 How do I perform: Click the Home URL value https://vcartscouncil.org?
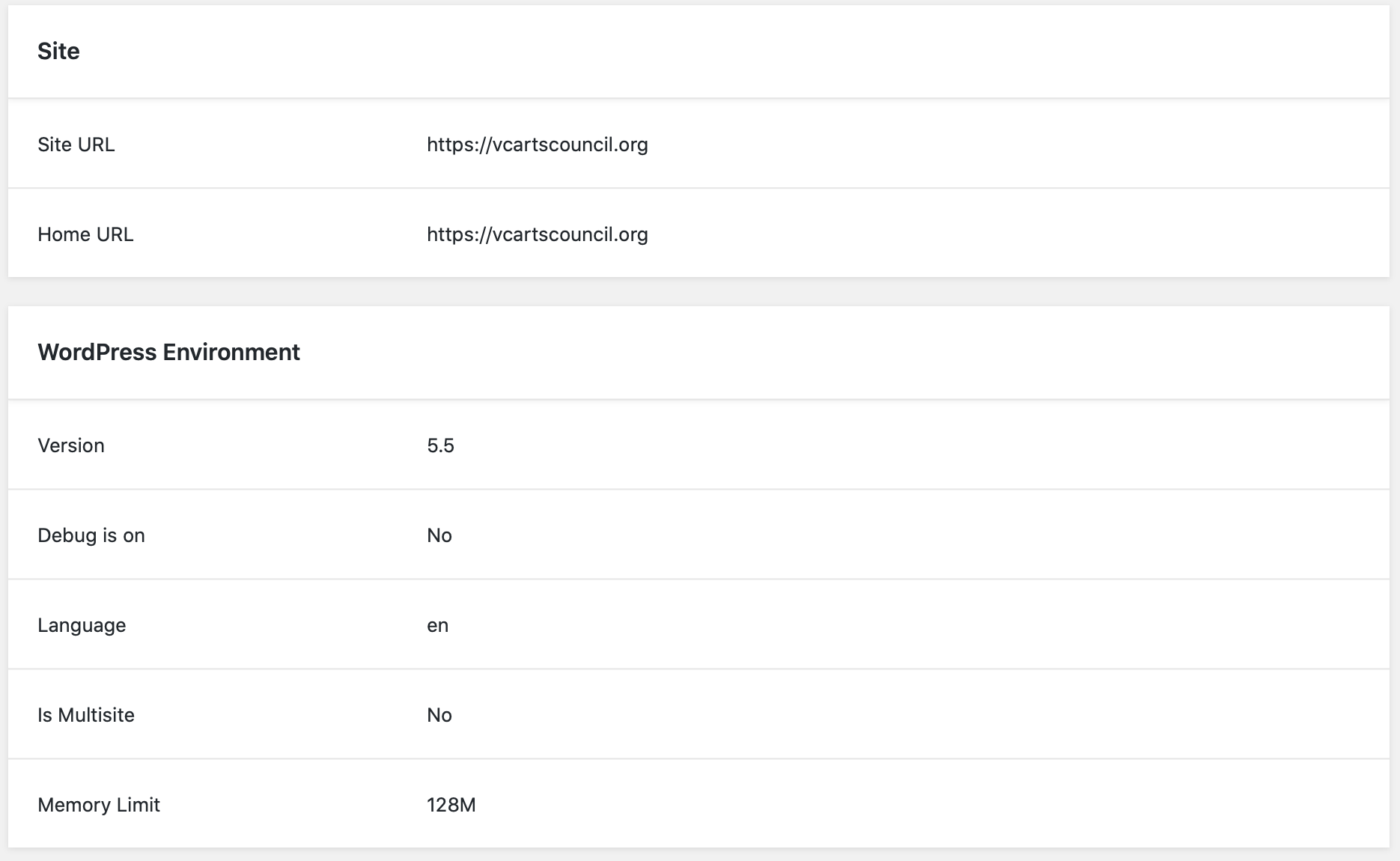click(538, 234)
